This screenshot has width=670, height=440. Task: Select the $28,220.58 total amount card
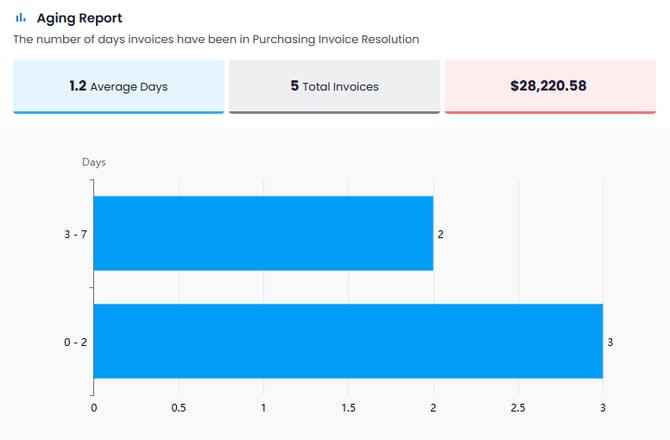click(548, 86)
